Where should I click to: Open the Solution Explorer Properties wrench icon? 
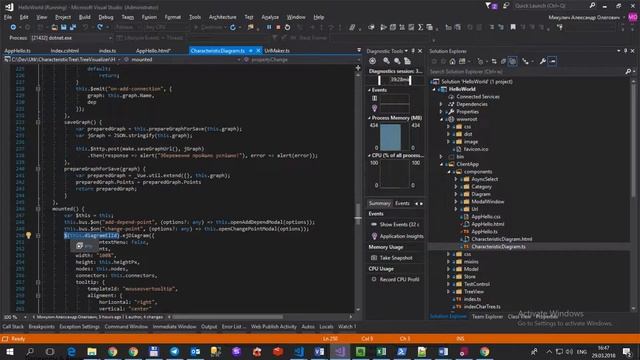(542, 61)
